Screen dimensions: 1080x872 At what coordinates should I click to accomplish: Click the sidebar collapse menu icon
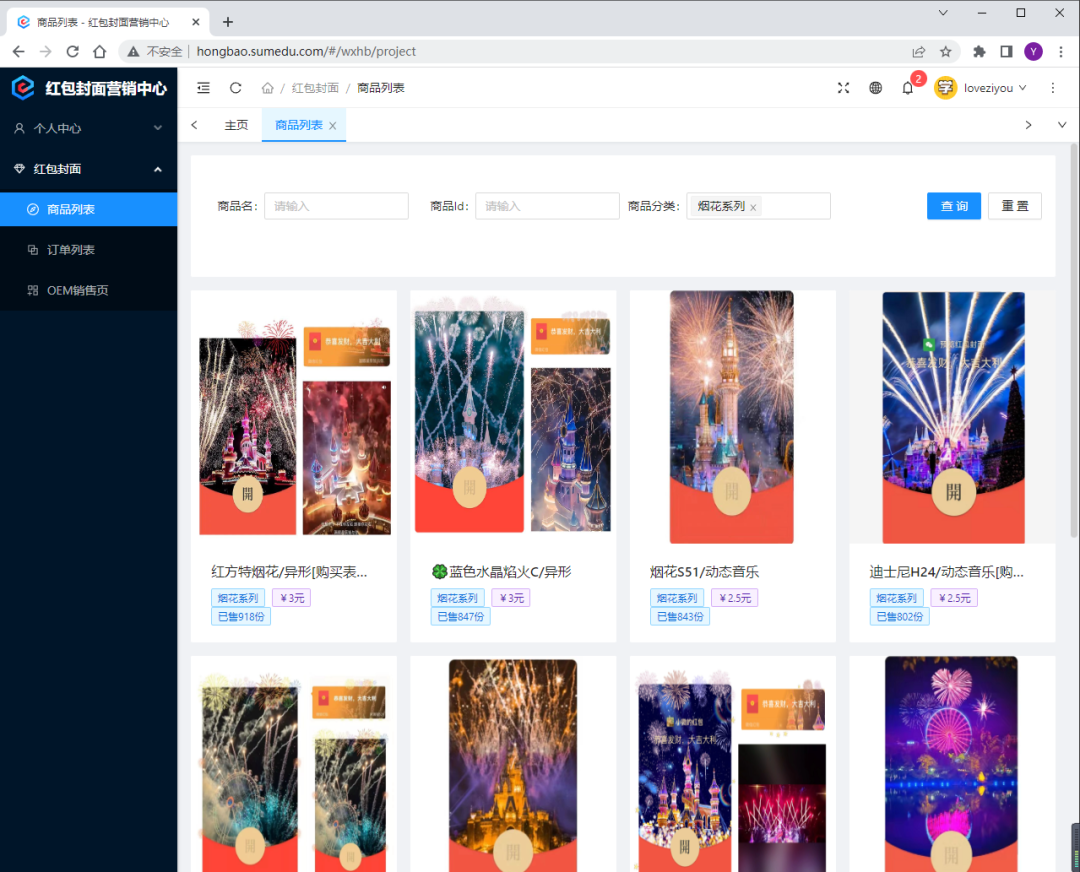[203, 88]
